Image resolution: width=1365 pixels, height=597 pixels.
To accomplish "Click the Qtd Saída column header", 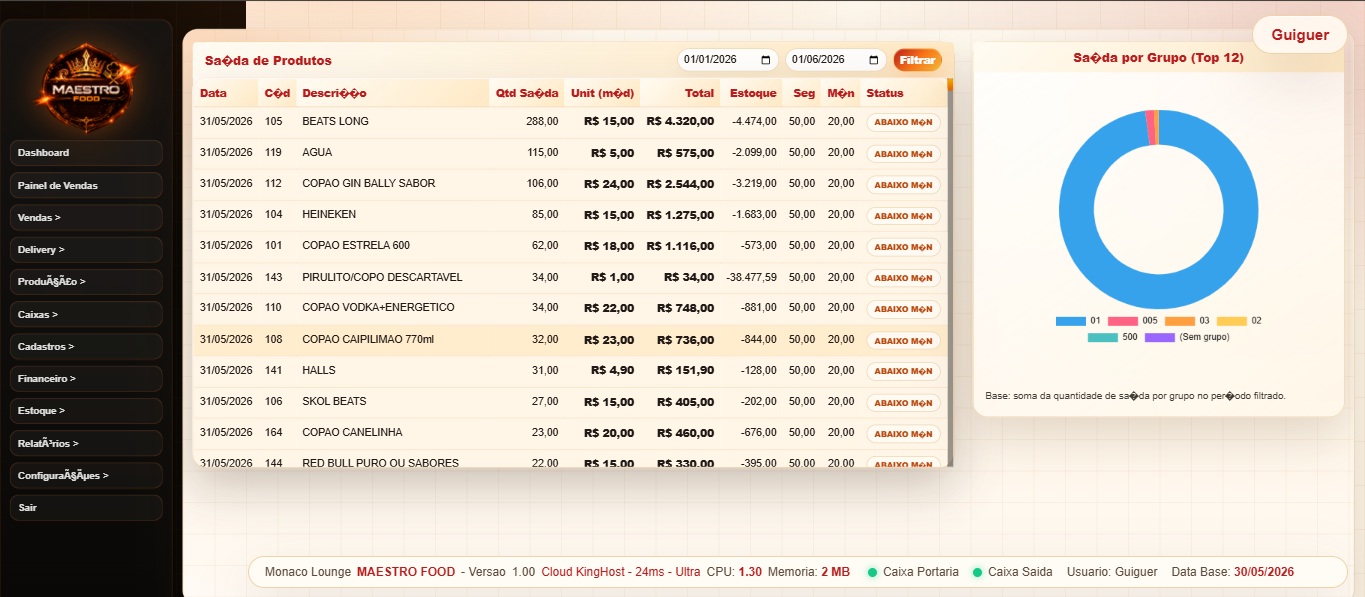I will [x=527, y=93].
